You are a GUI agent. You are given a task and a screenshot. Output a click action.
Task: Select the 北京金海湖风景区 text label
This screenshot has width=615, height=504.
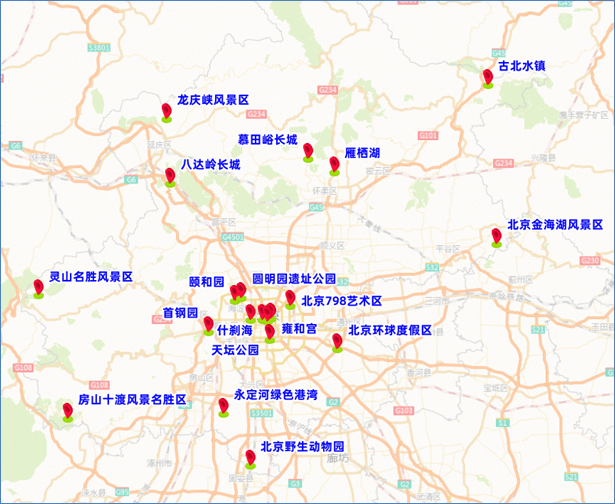pos(555,225)
